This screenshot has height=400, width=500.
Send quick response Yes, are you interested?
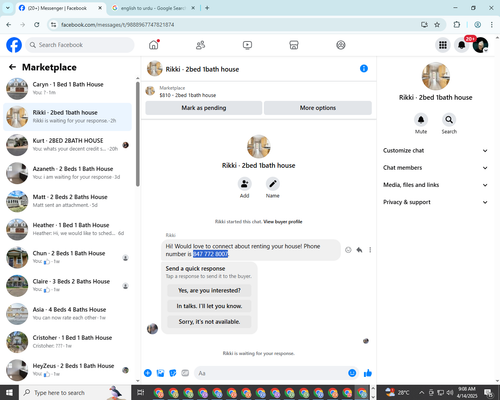point(209,290)
